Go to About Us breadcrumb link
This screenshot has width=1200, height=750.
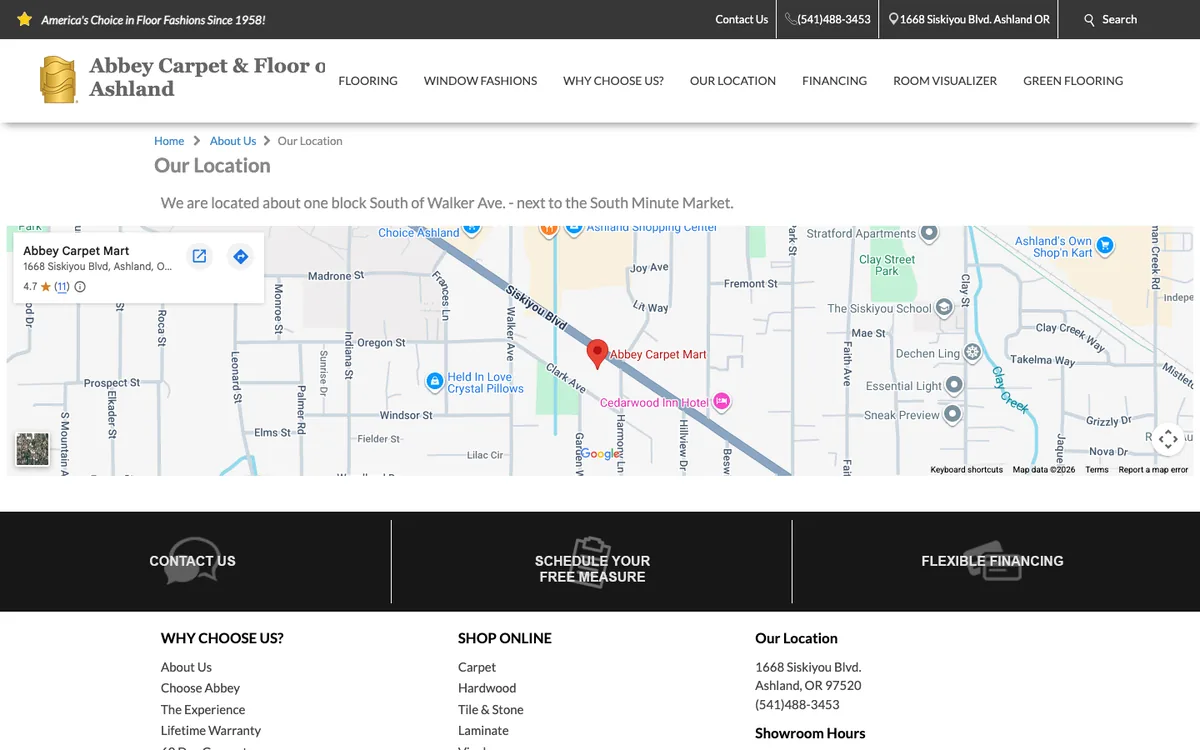pos(233,141)
